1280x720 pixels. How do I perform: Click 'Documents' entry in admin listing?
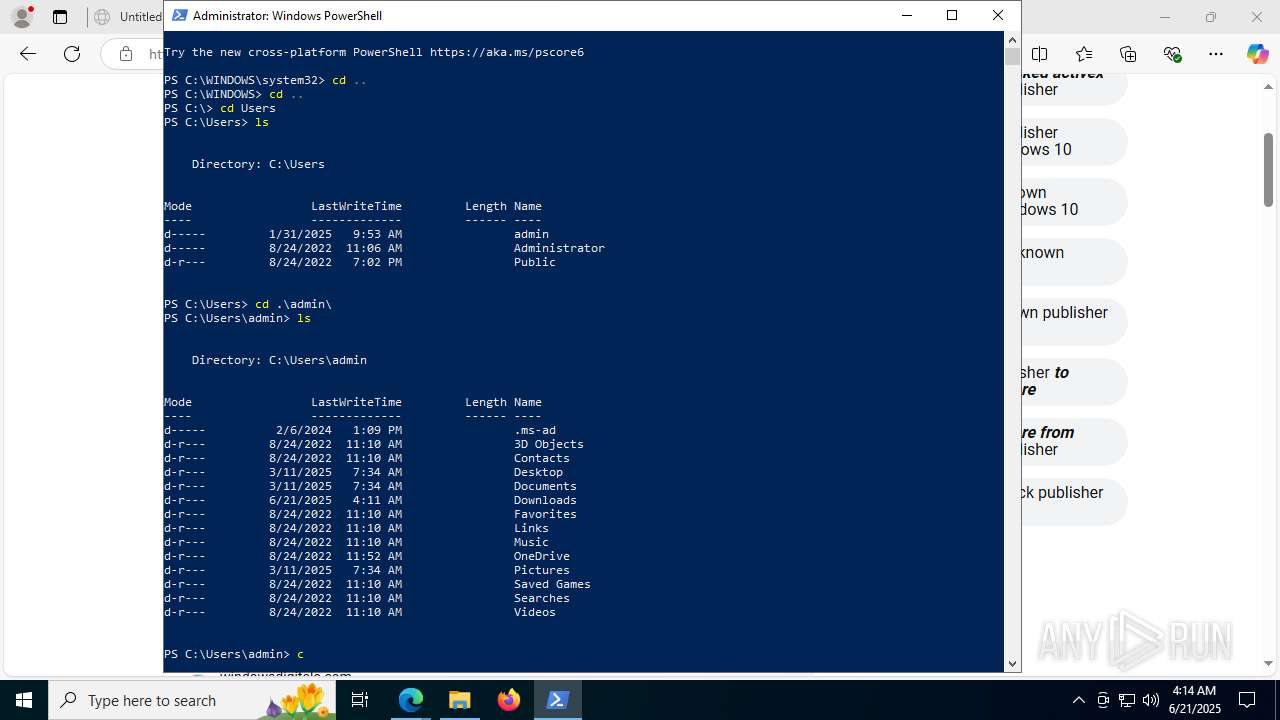click(x=545, y=486)
